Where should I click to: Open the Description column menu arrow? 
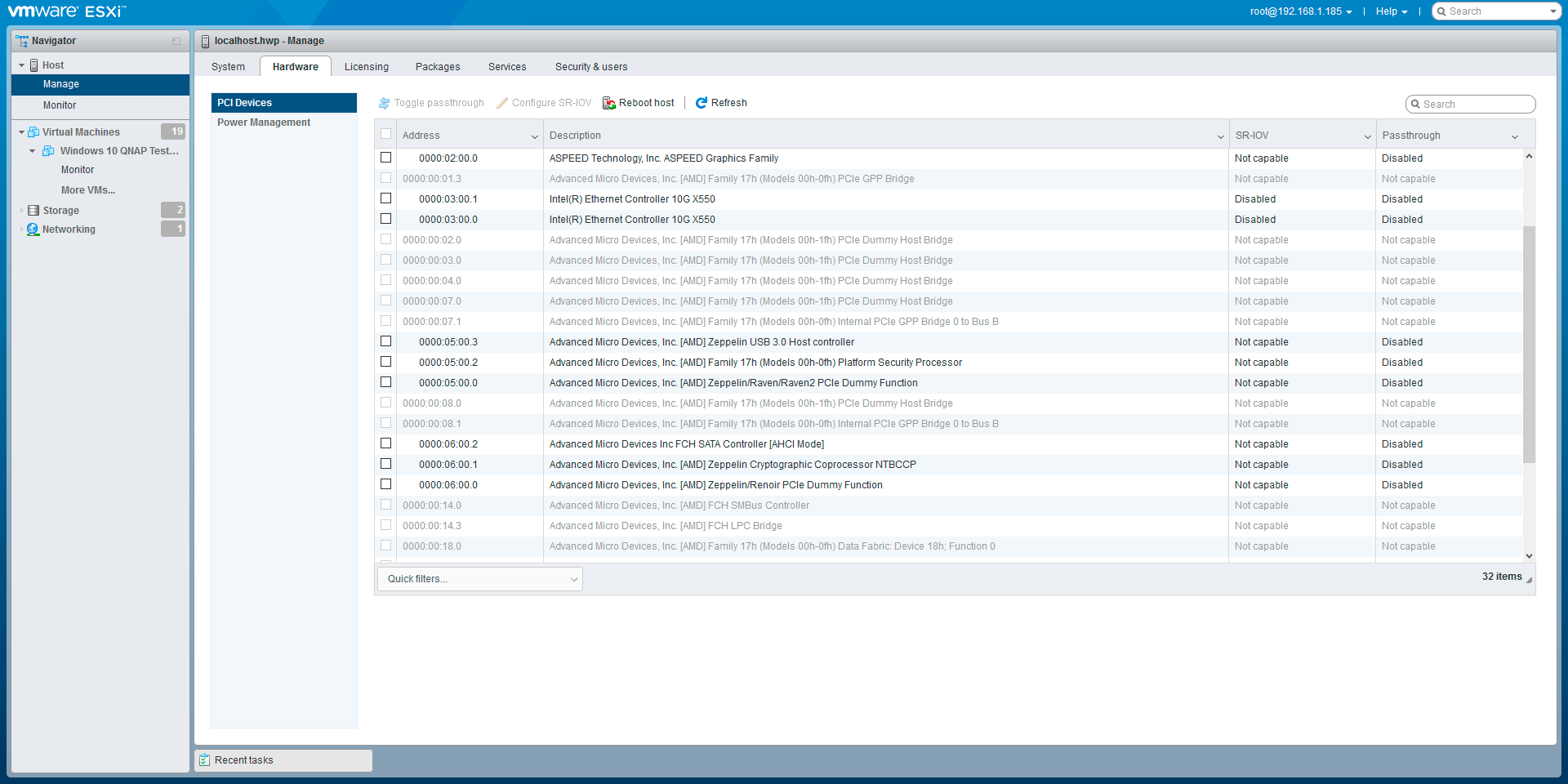point(1221,136)
